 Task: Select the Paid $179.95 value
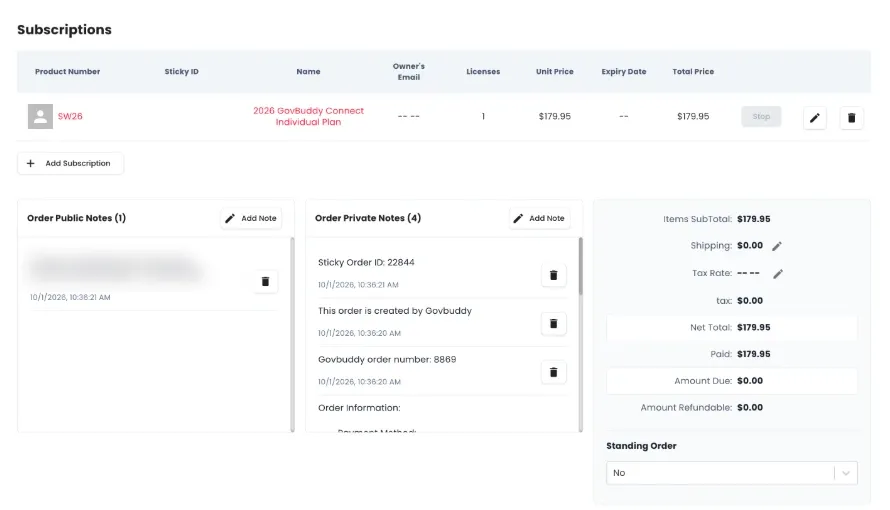[x=754, y=354]
